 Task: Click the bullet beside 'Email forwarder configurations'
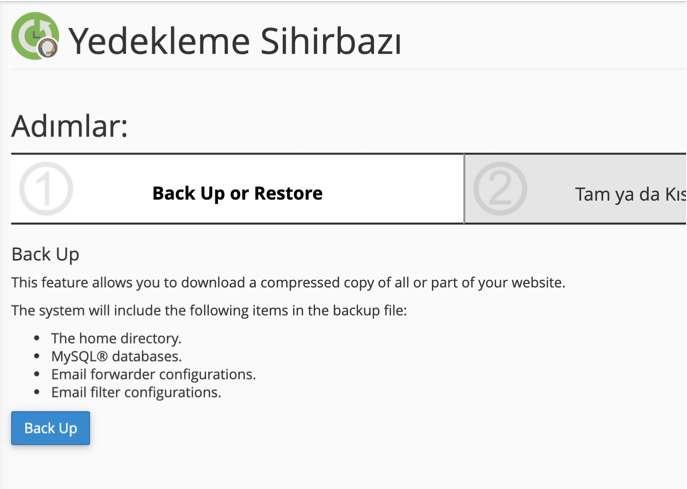tap(37, 375)
